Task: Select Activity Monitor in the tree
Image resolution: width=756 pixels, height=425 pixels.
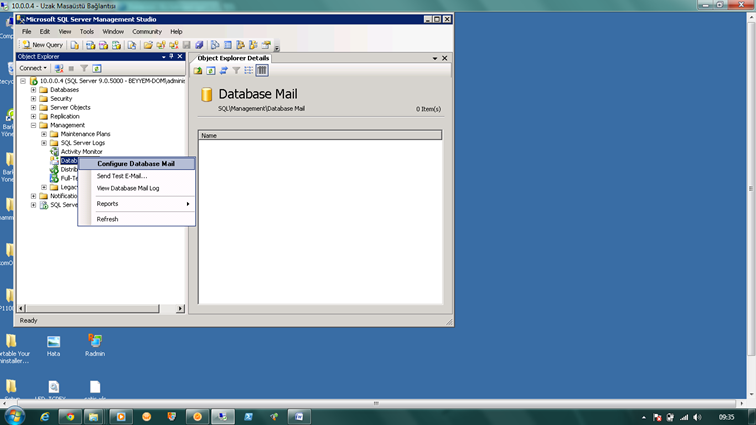Action: 81,151
